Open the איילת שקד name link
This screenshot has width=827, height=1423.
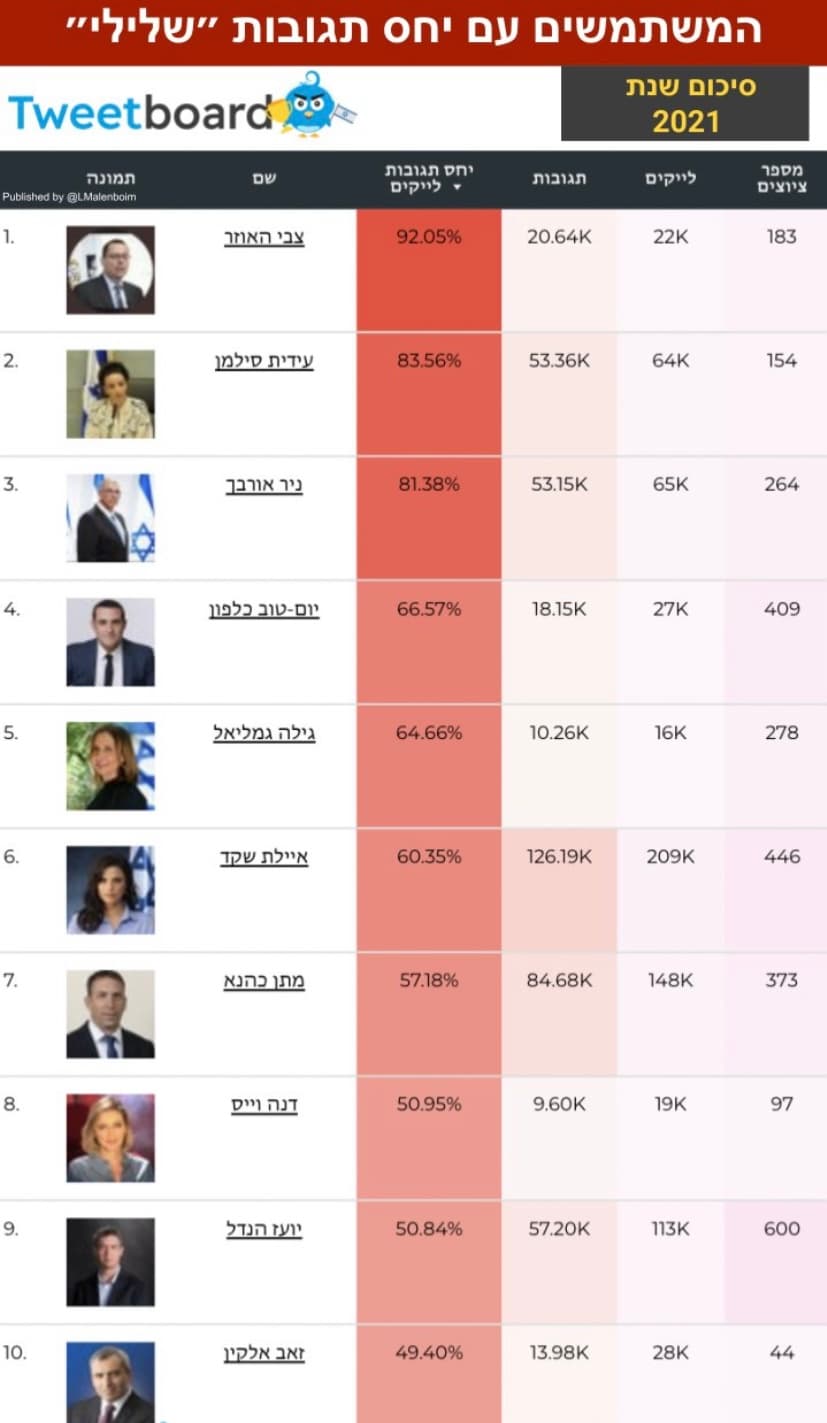pyautogui.click(x=264, y=857)
